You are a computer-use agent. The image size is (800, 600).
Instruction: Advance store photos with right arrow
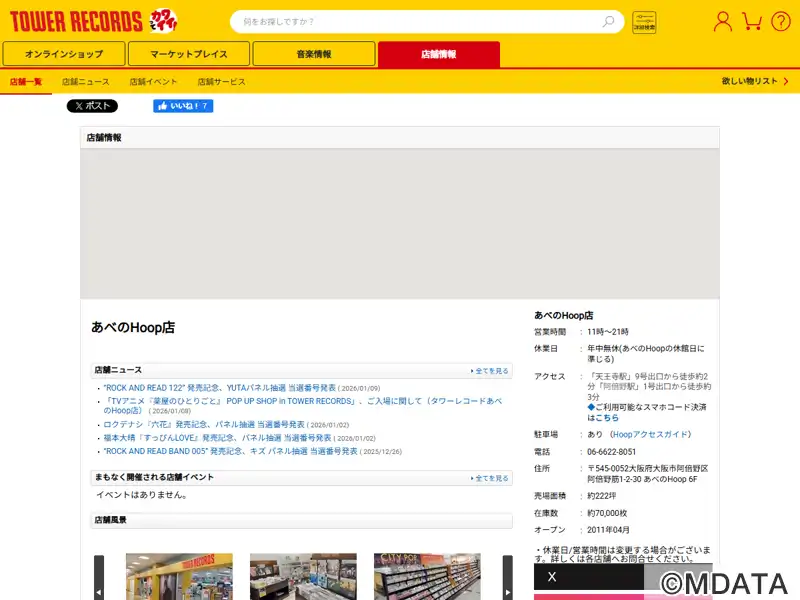tap(507, 578)
